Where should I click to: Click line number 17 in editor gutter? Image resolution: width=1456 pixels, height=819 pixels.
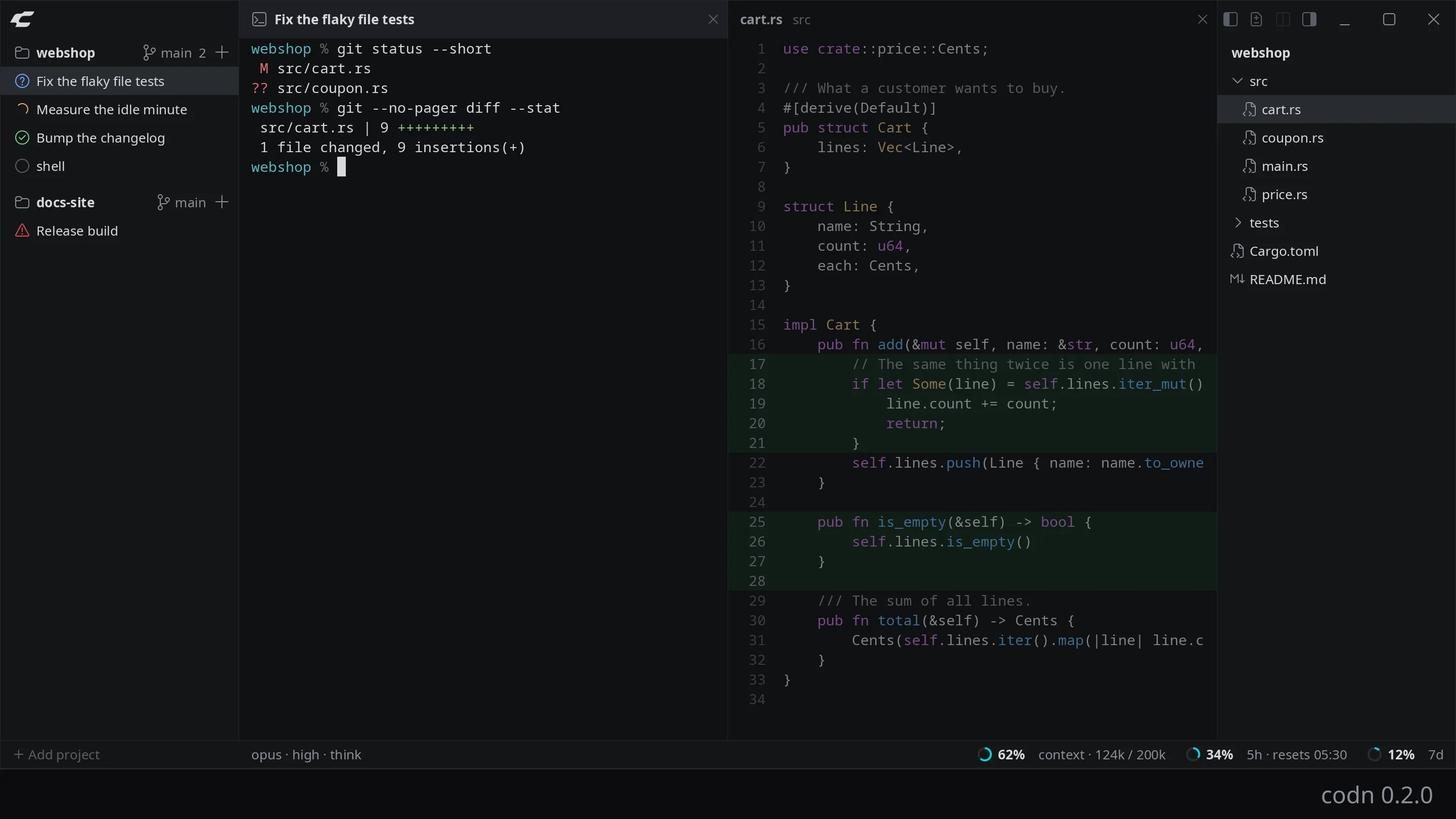point(757,364)
